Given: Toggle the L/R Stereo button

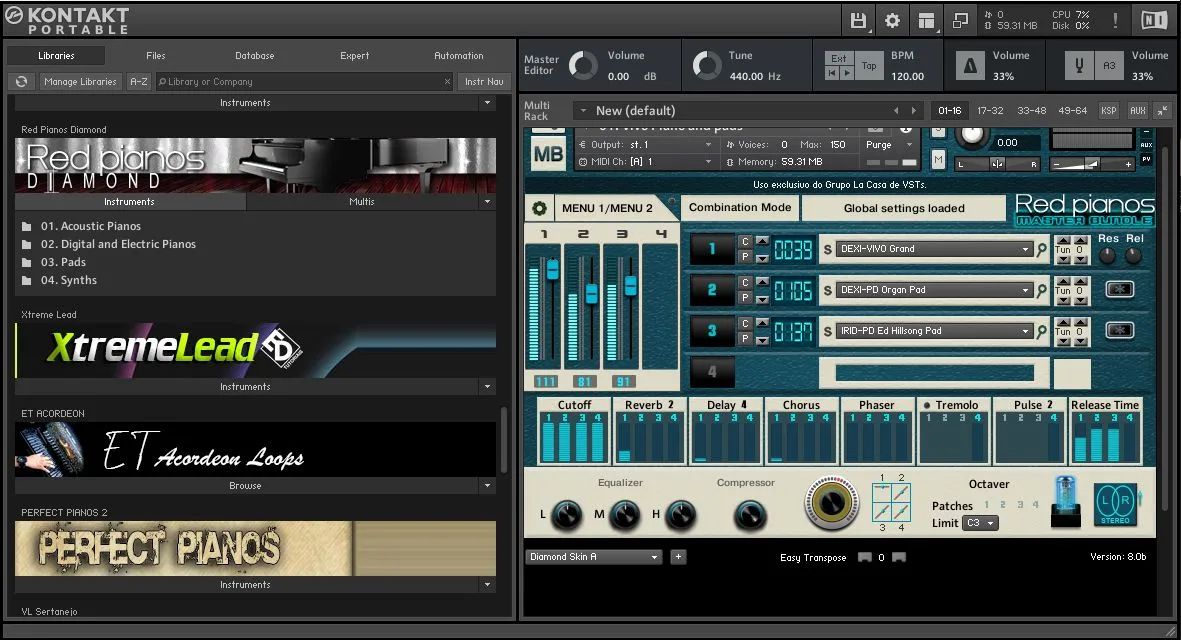Looking at the screenshot, I should 1115,502.
